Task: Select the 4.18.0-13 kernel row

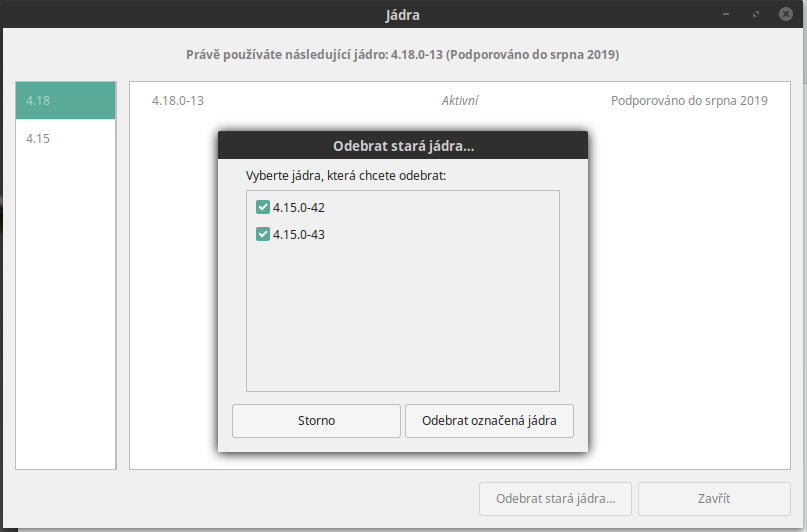Action: [x=460, y=101]
